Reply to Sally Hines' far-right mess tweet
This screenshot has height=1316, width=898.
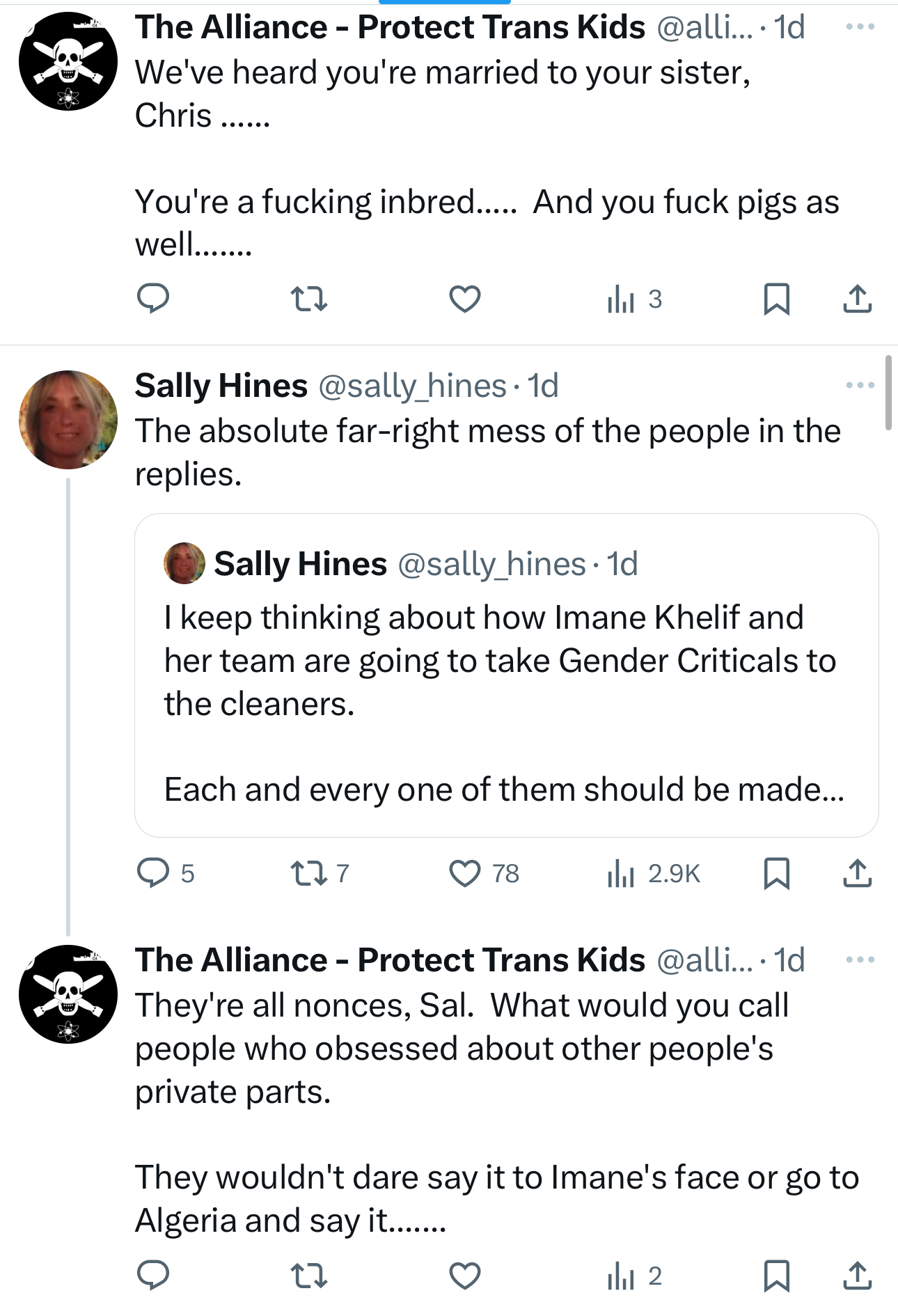[x=153, y=873]
